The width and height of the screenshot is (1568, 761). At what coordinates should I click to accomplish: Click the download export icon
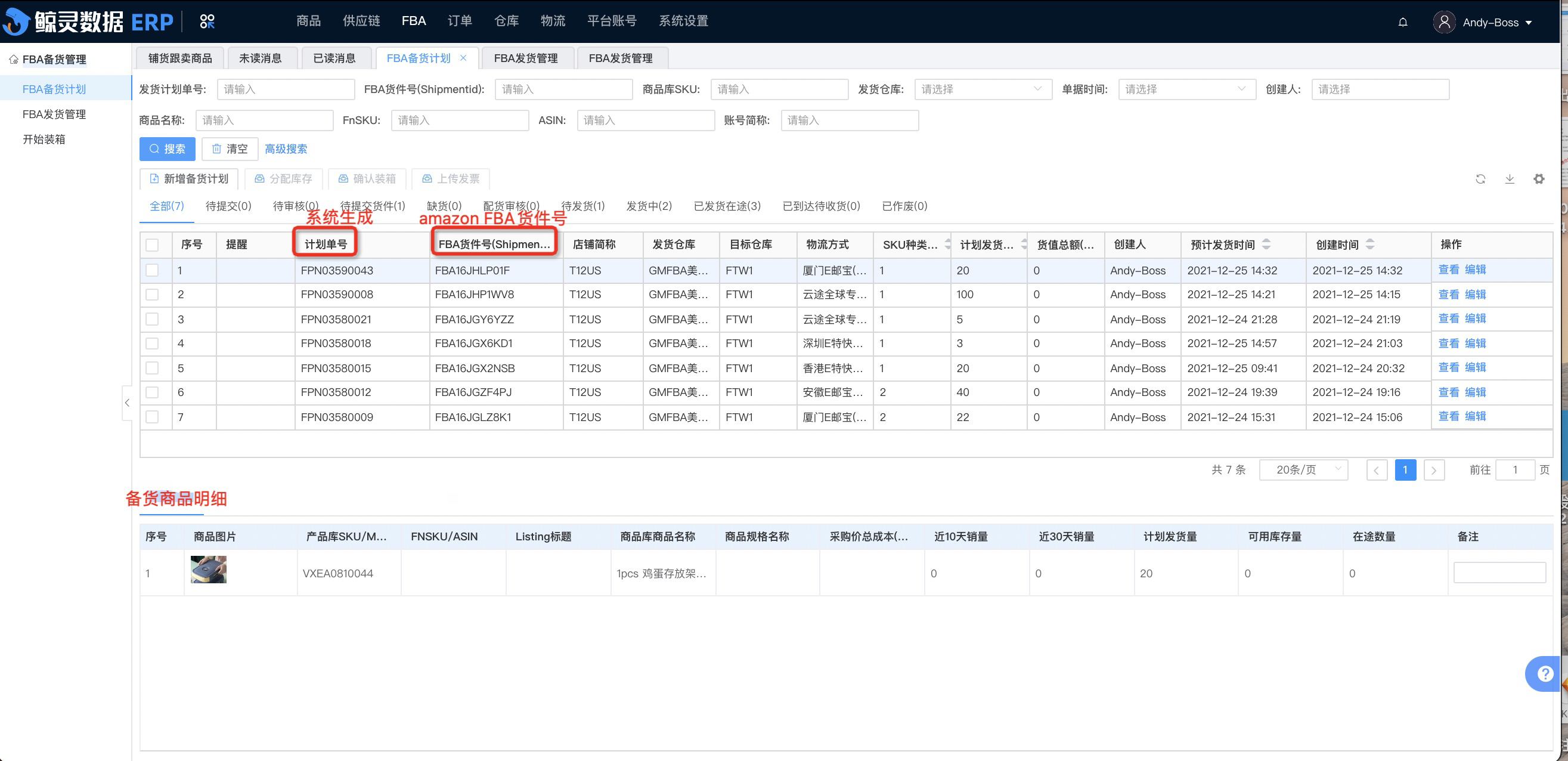pyautogui.click(x=1510, y=179)
